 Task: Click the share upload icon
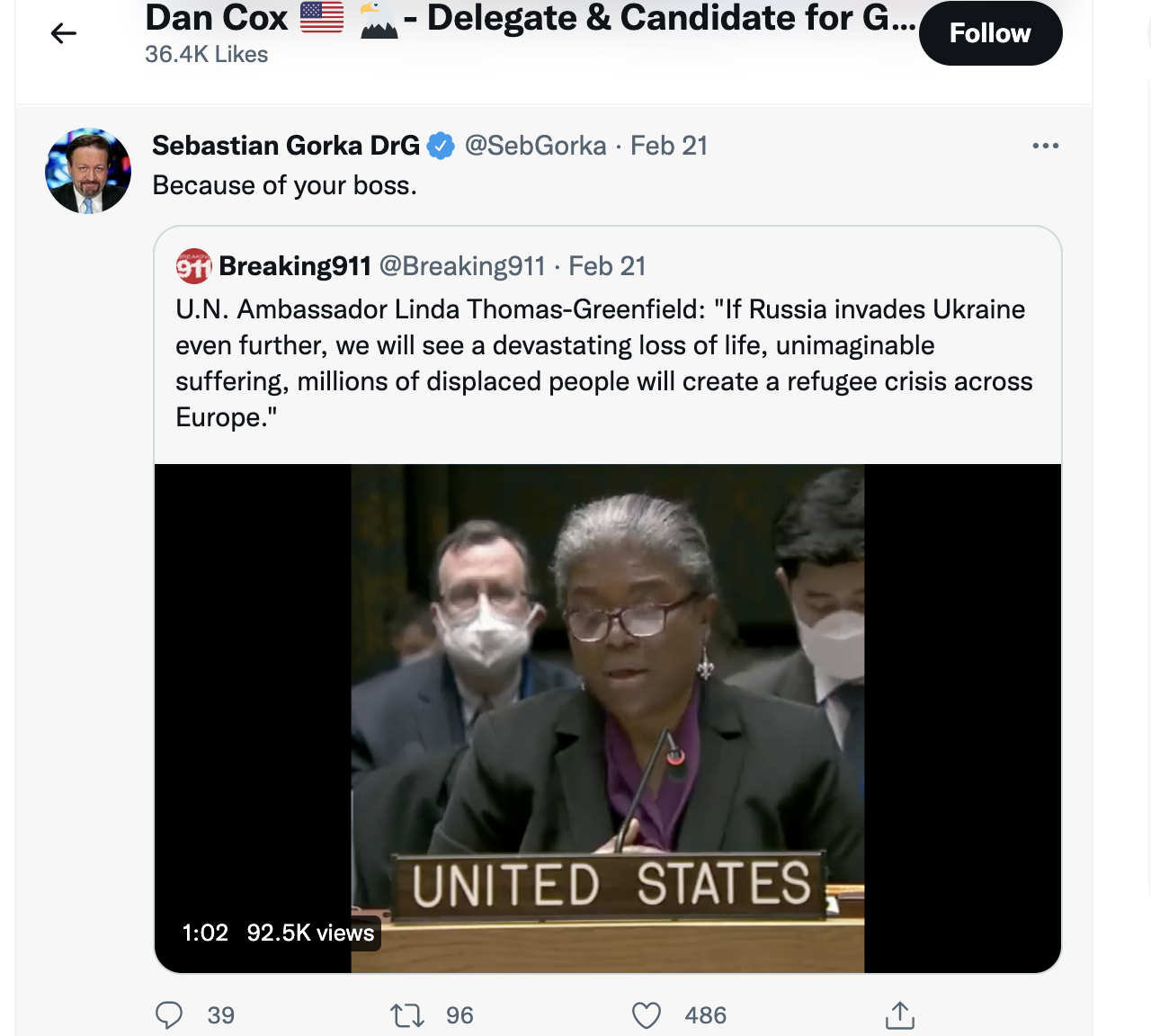(899, 1015)
